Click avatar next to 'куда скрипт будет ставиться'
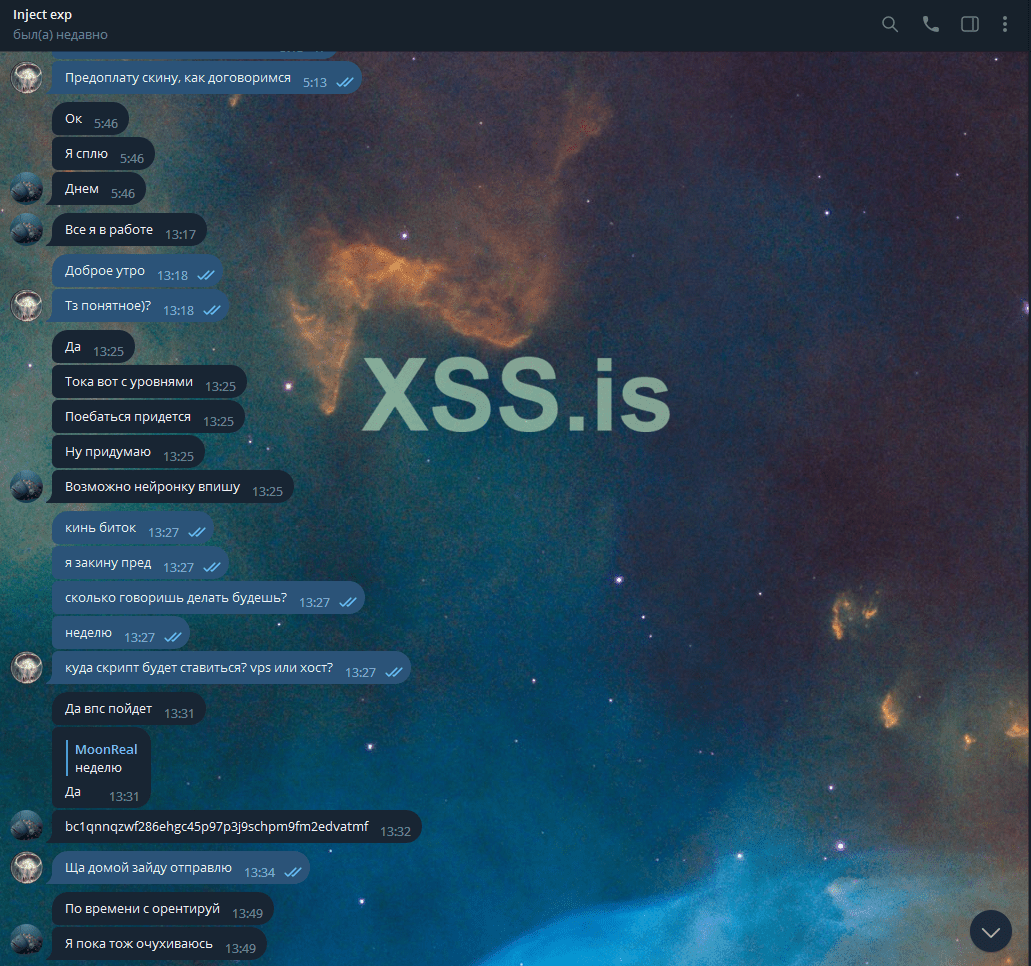This screenshot has height=966, width=1031. pos(27,668)
